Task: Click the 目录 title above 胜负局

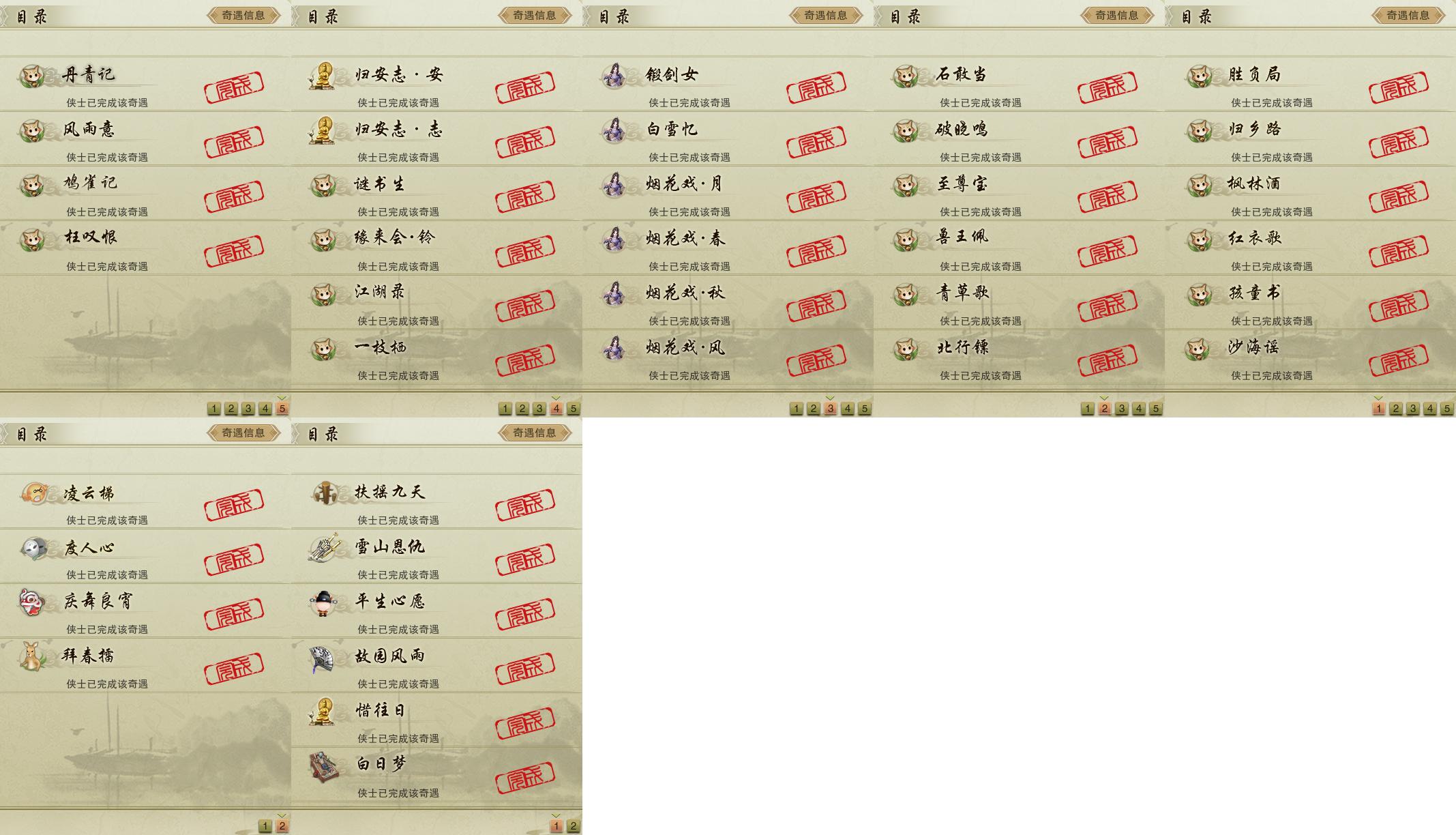Action: pyautogui.click(x=1197, y=16)
